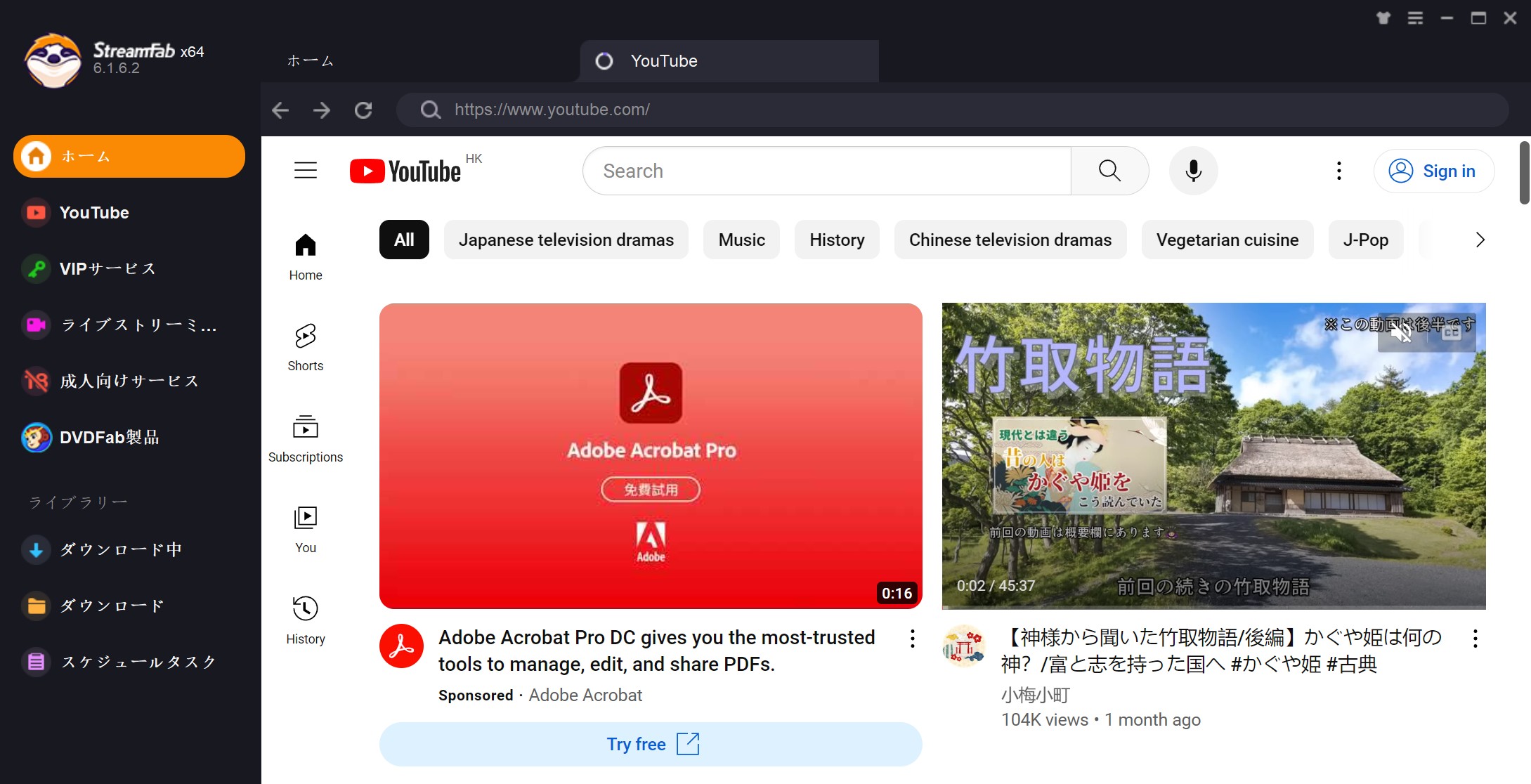
Task: Click the address bar magnifier icon
Action: (430, 110)
